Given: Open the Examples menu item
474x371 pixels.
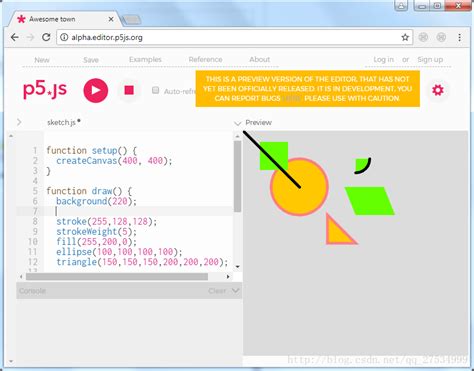Looking at the screenshot, I should tap(145, 59).
